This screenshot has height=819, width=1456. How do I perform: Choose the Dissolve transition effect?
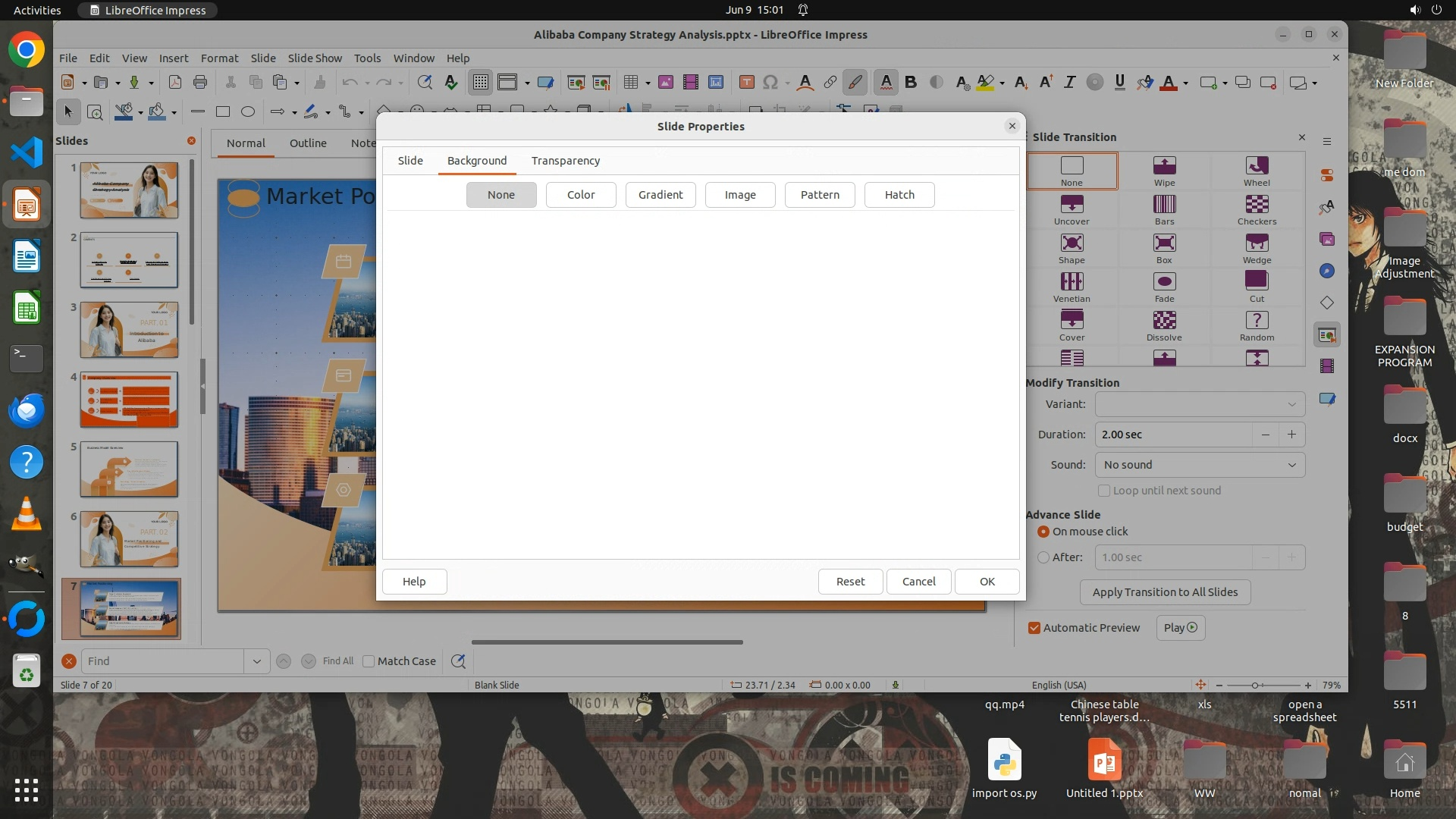[x=1164, y=321]
